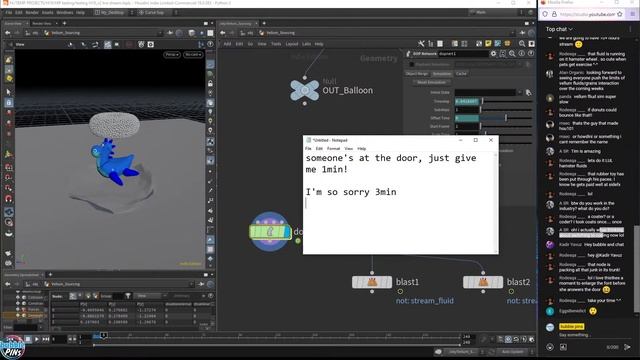Adjust the Offset Time slider

pyautogui.click(x=506, y=118)
